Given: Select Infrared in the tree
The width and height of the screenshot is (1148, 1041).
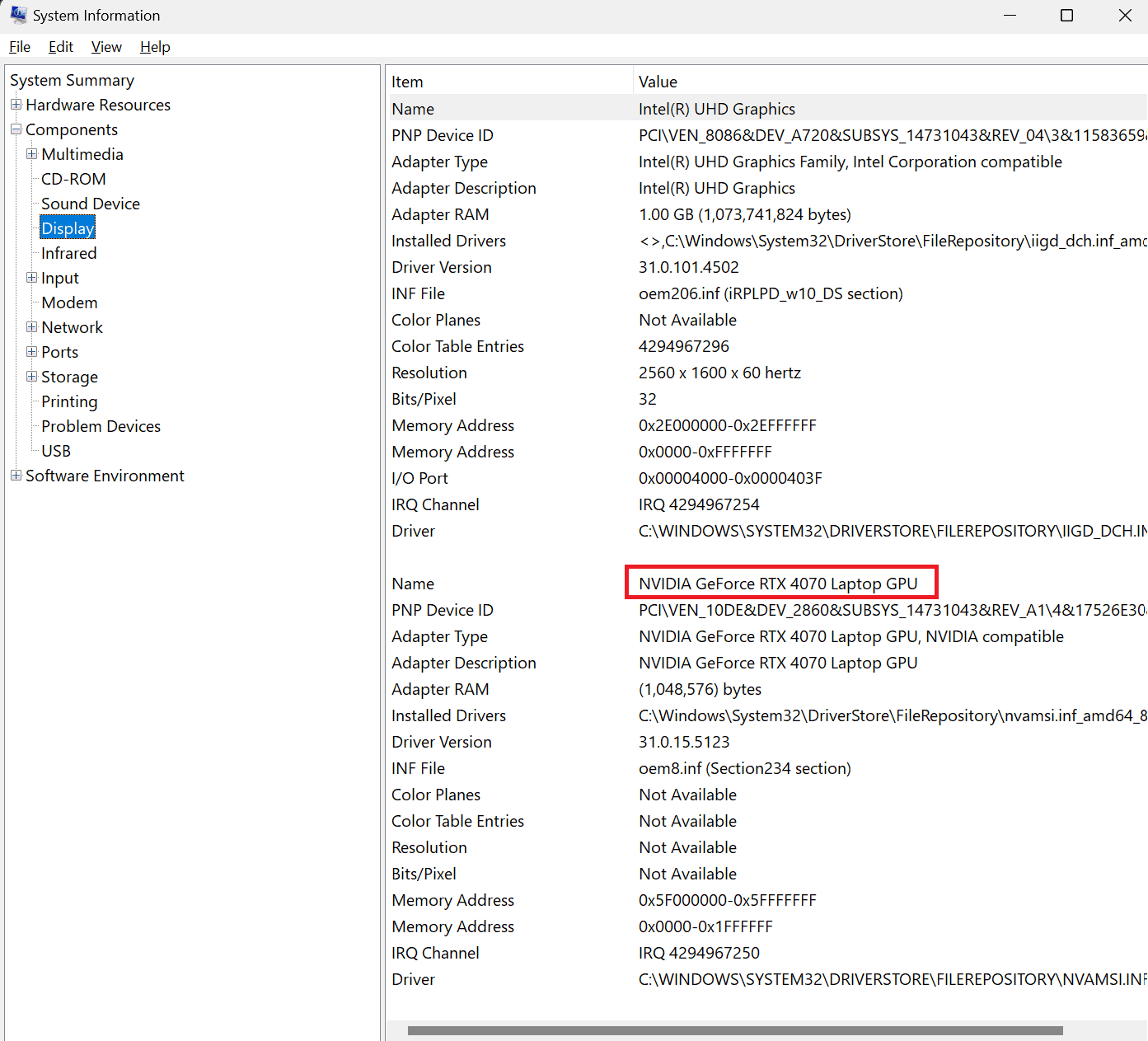Looking at the screenshot, I should point(69,253).
